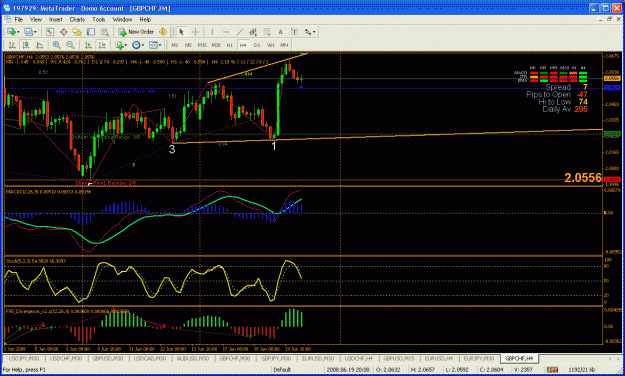The image size is (625, 376).
Task: Toggle chart Auto Scroll
Action: 88,45
